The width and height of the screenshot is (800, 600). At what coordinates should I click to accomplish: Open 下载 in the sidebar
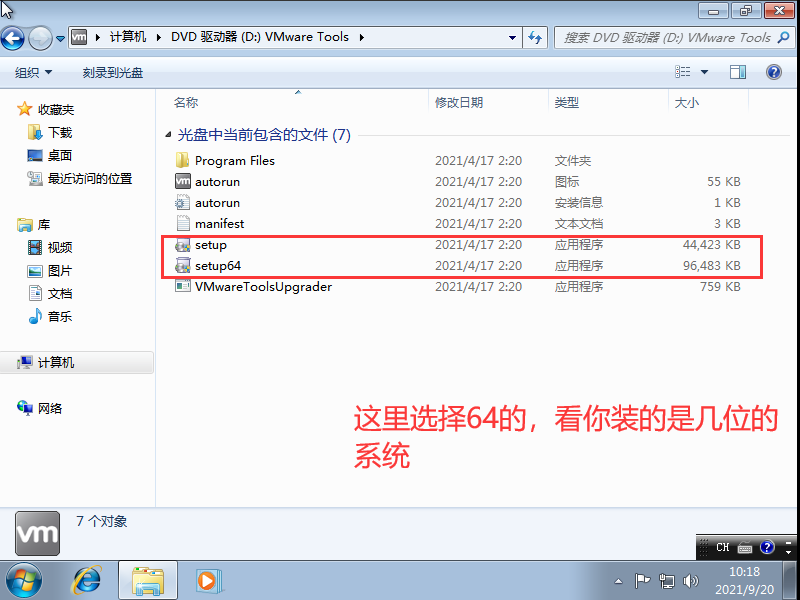point(50,133)
